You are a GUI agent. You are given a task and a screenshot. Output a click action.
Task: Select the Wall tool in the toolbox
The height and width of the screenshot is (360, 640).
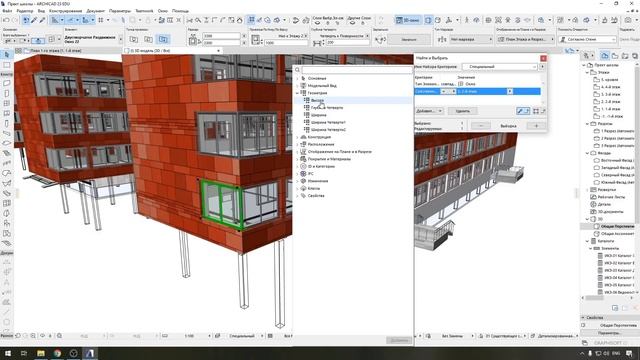point(7,83)
